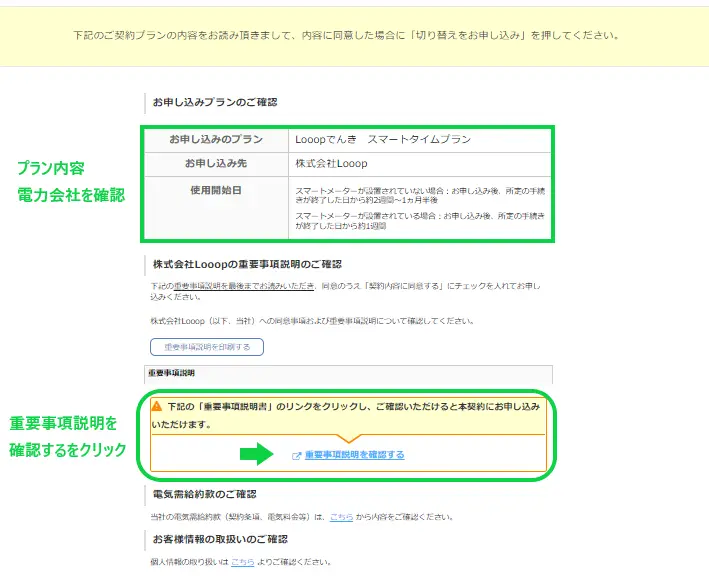Open the こちら link for 電気需給約款

pos(341,517)
